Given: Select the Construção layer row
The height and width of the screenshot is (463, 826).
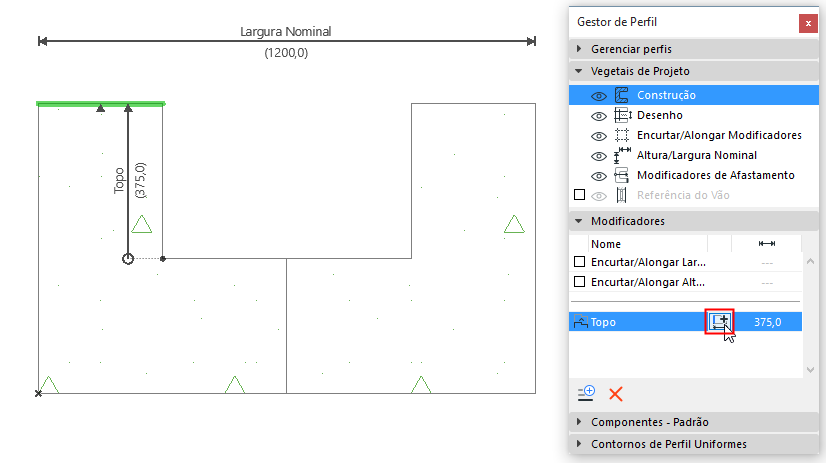Looking at the screenshot, I should pyautogui.click(x=694, y=95).
